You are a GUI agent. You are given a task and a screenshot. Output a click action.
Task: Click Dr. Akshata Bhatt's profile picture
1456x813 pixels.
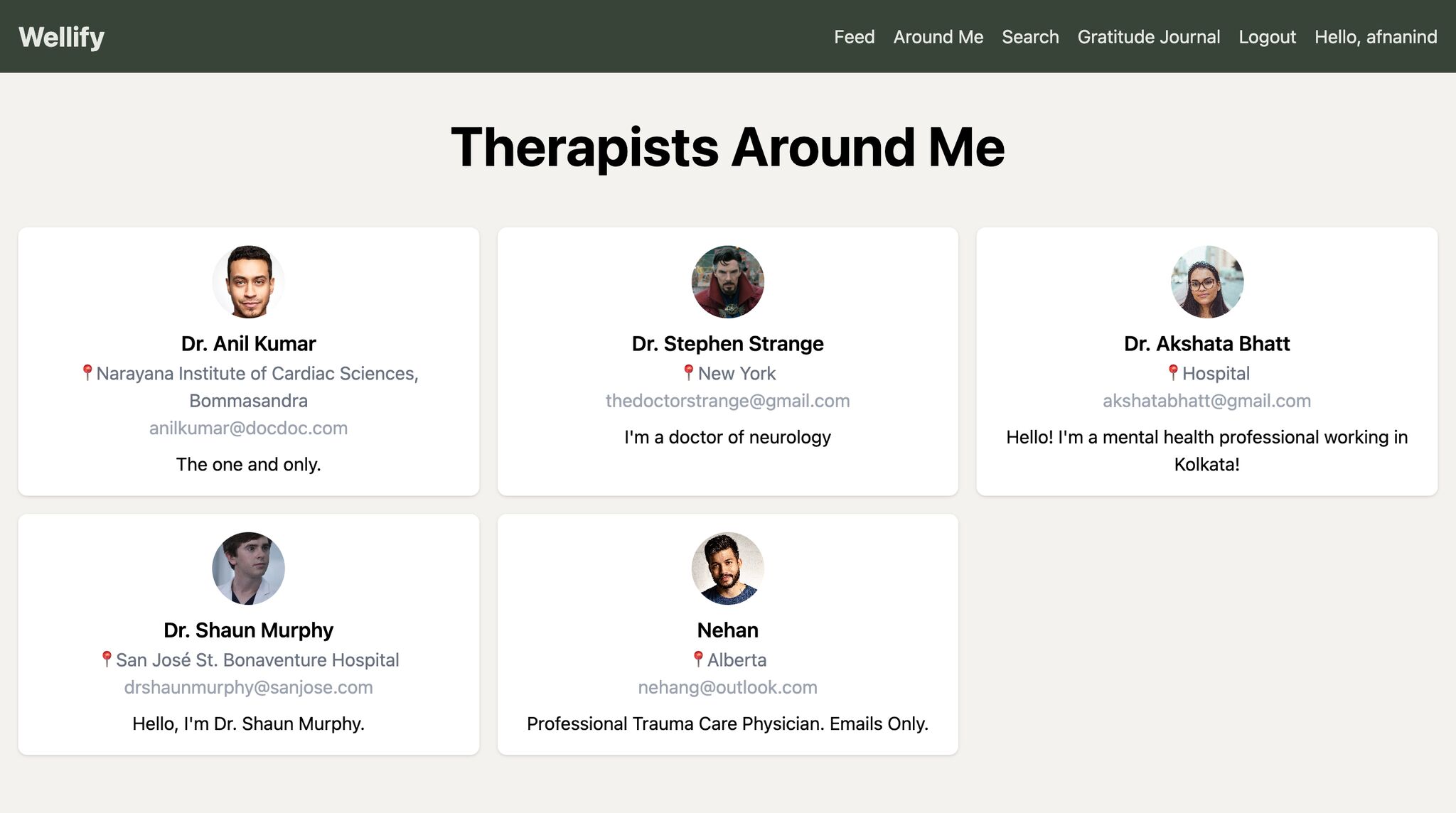click(1206, 281)
